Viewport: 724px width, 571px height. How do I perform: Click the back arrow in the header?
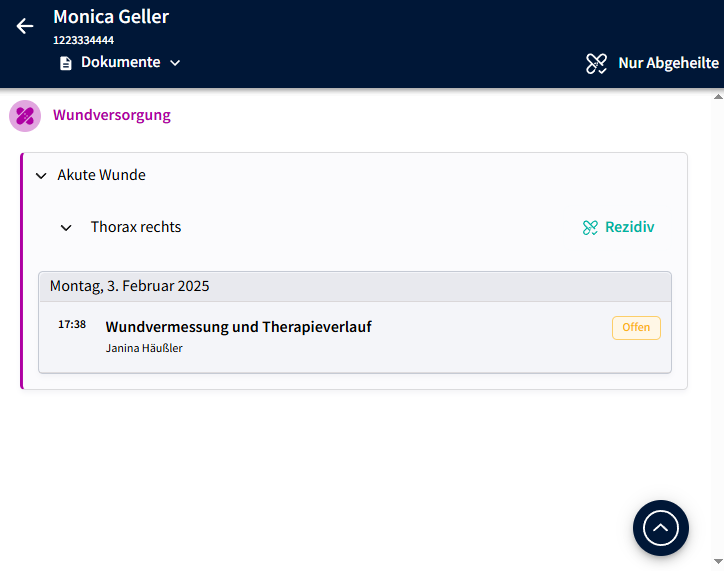click(25, 26)
